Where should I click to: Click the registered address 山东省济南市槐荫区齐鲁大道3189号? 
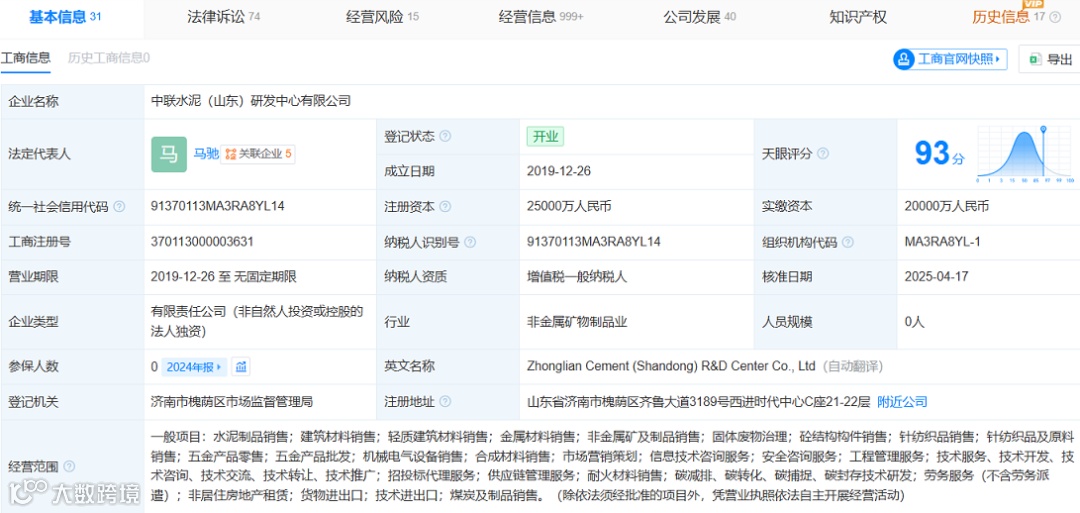coord(699,401)
